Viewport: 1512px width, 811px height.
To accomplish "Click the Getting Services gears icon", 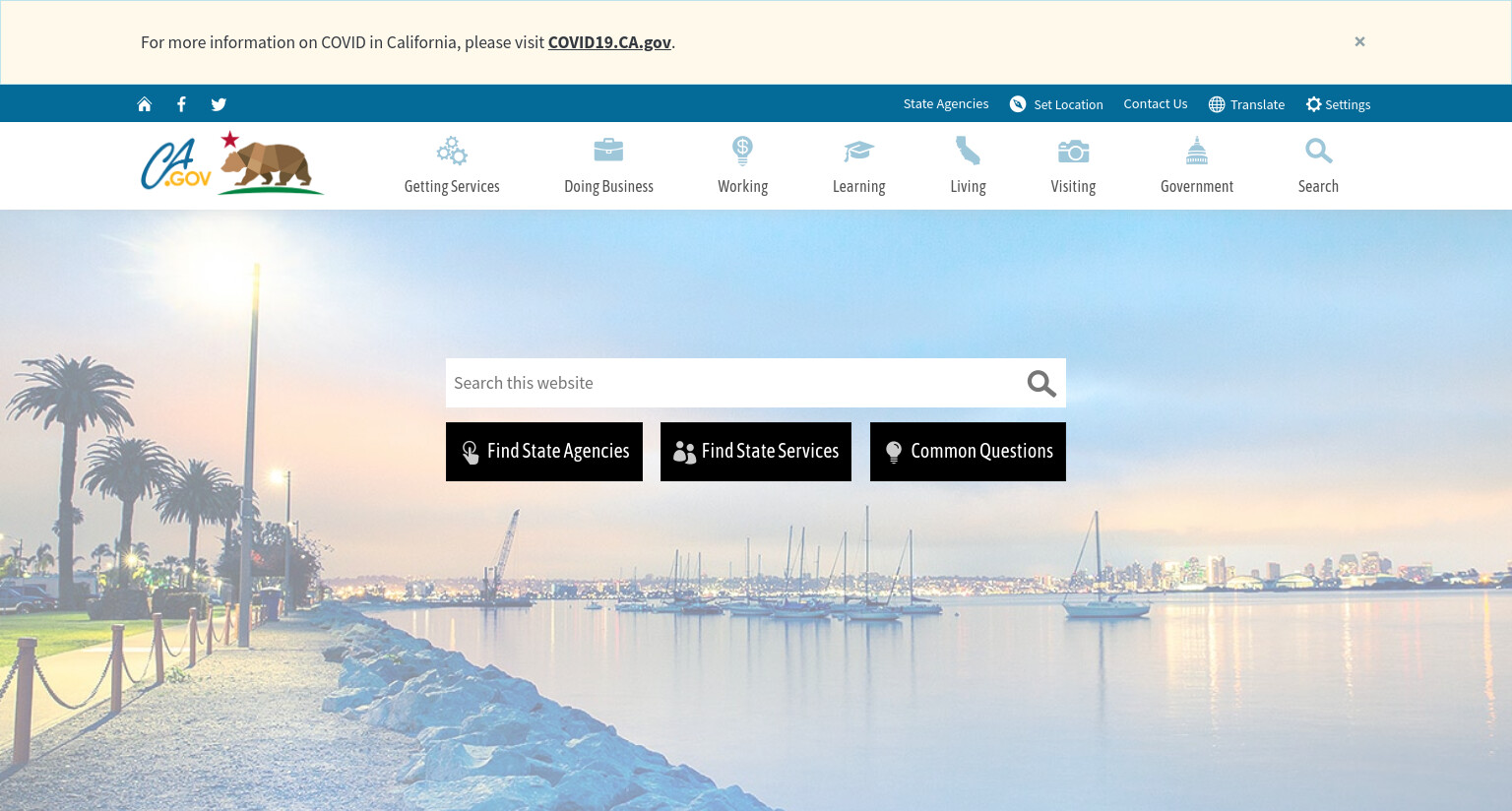I will coord(452,151).
